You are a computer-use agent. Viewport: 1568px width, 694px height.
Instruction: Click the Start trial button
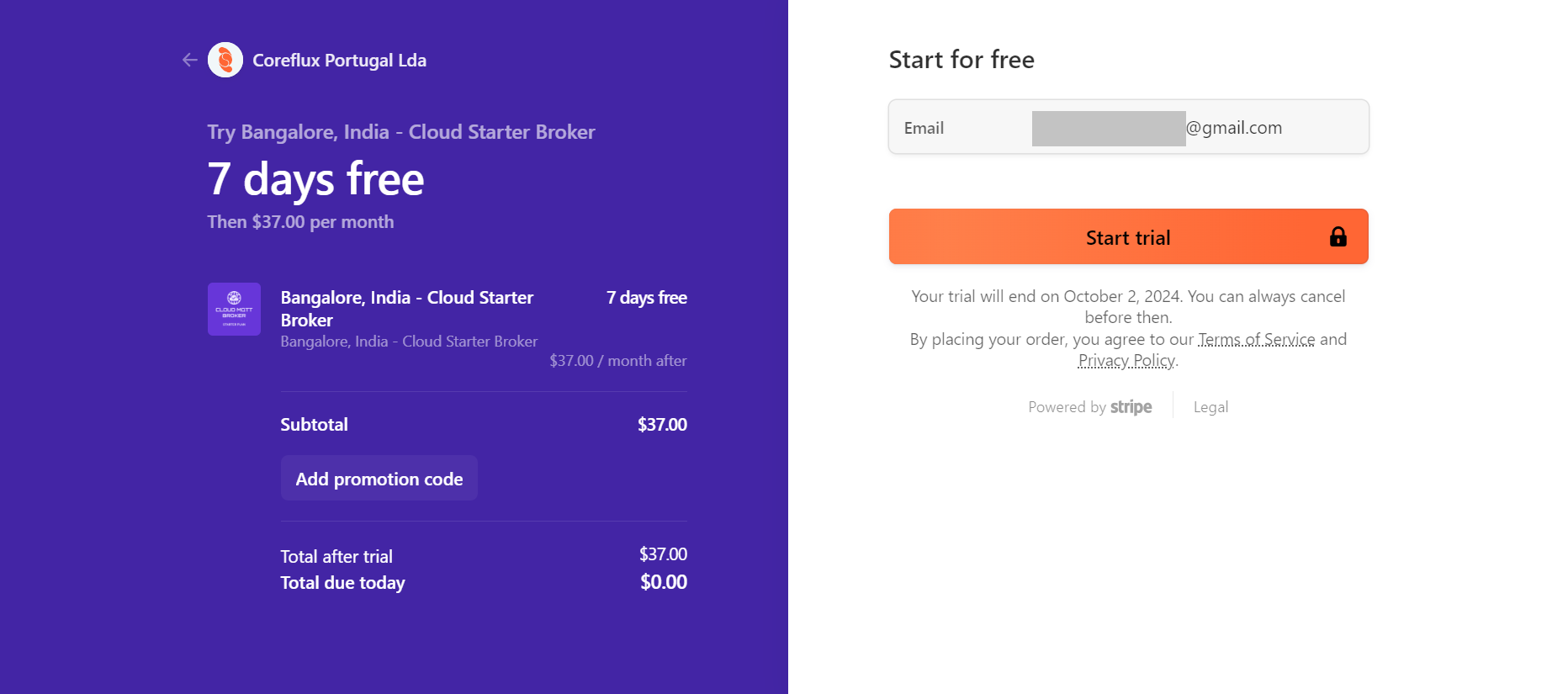[x=1128, y=236]
